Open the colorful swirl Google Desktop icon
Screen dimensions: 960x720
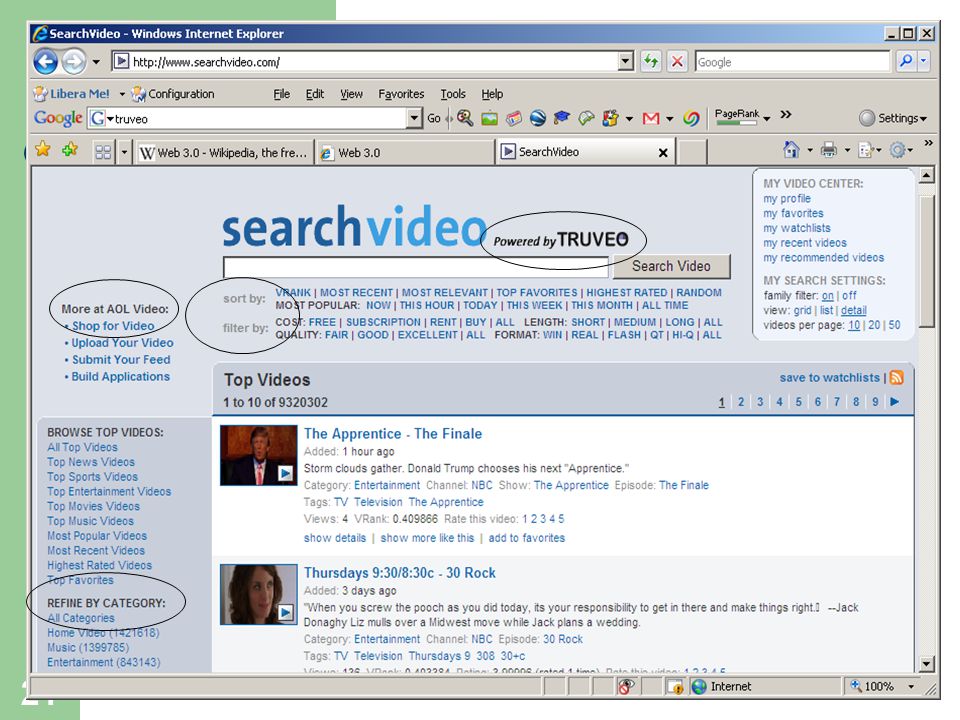[692, 118]
